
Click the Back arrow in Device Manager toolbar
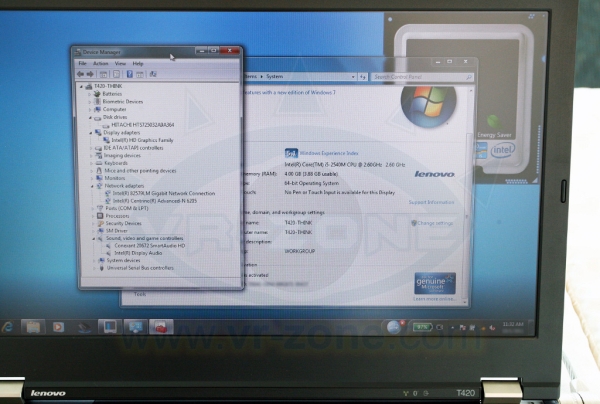point(80,74)
